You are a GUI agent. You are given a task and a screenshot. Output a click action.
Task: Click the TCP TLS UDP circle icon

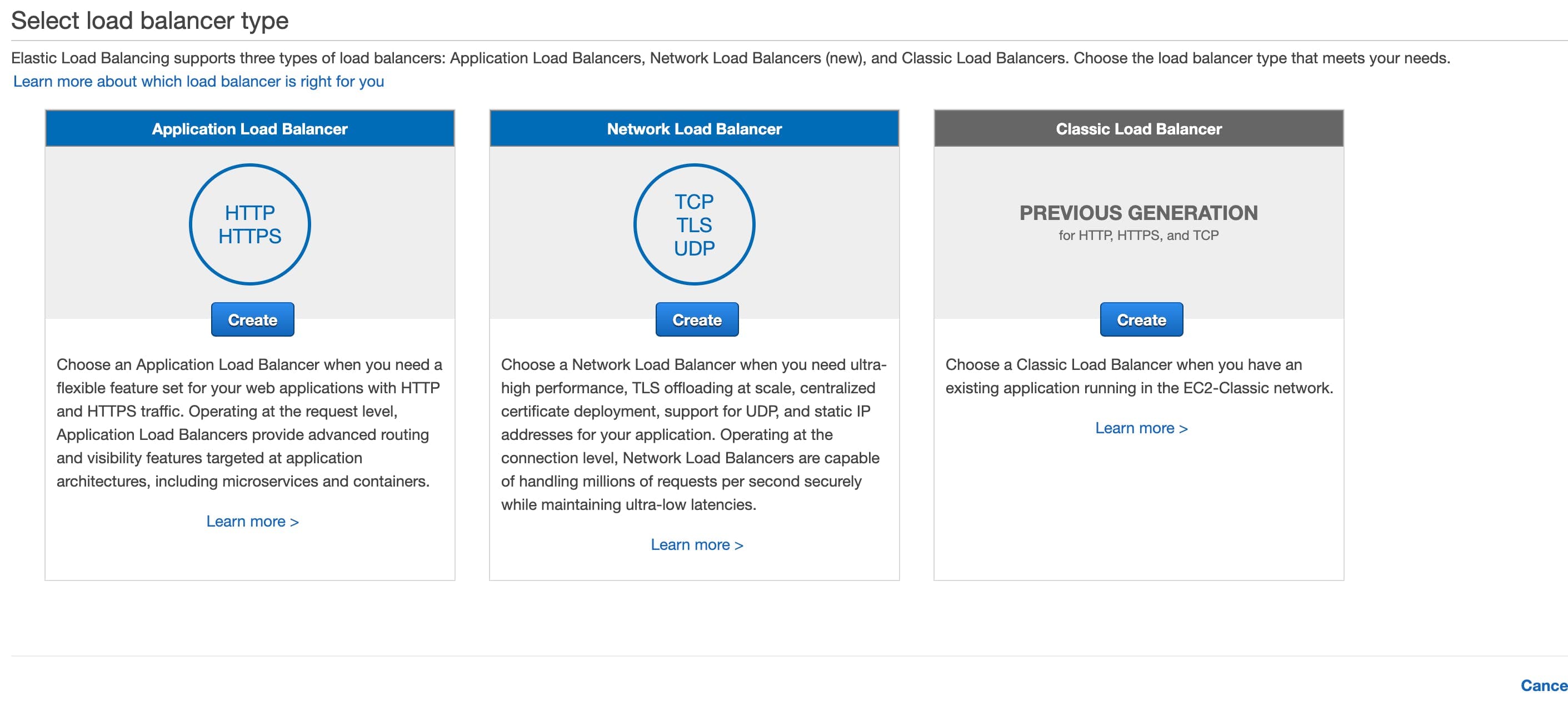[695, 224]
